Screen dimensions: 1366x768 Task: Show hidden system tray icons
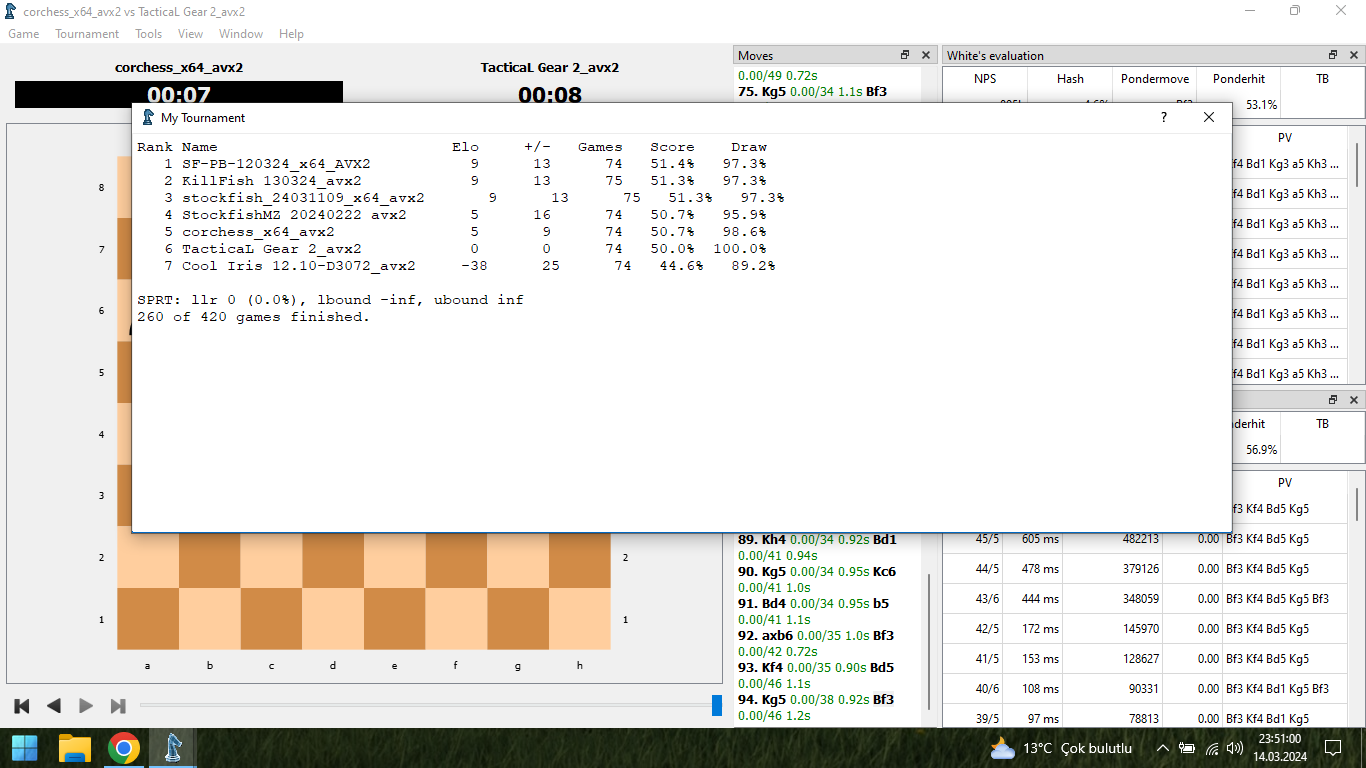click(x=1162, y=748)
